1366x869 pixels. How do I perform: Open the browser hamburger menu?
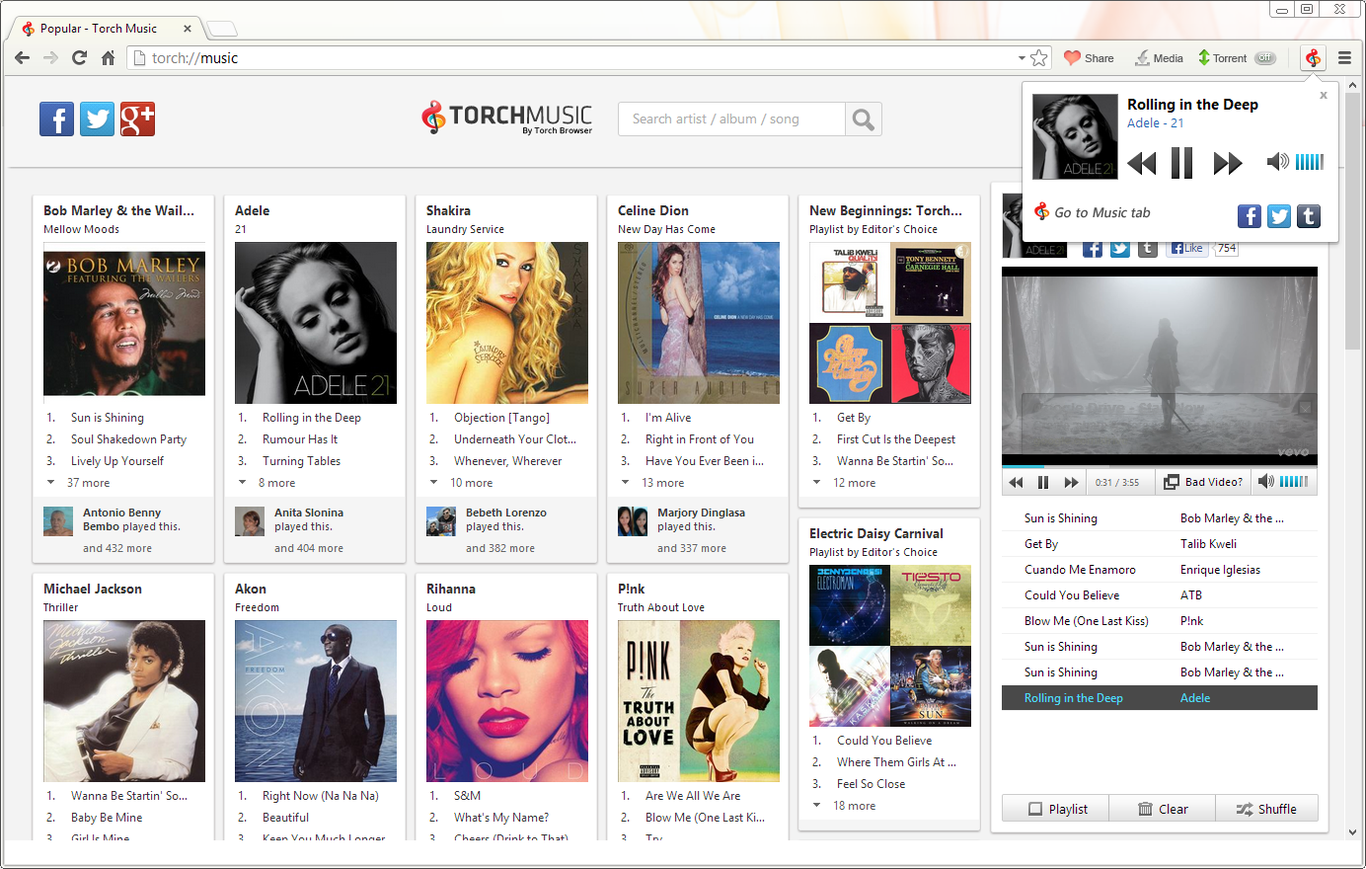point(1345,58)
